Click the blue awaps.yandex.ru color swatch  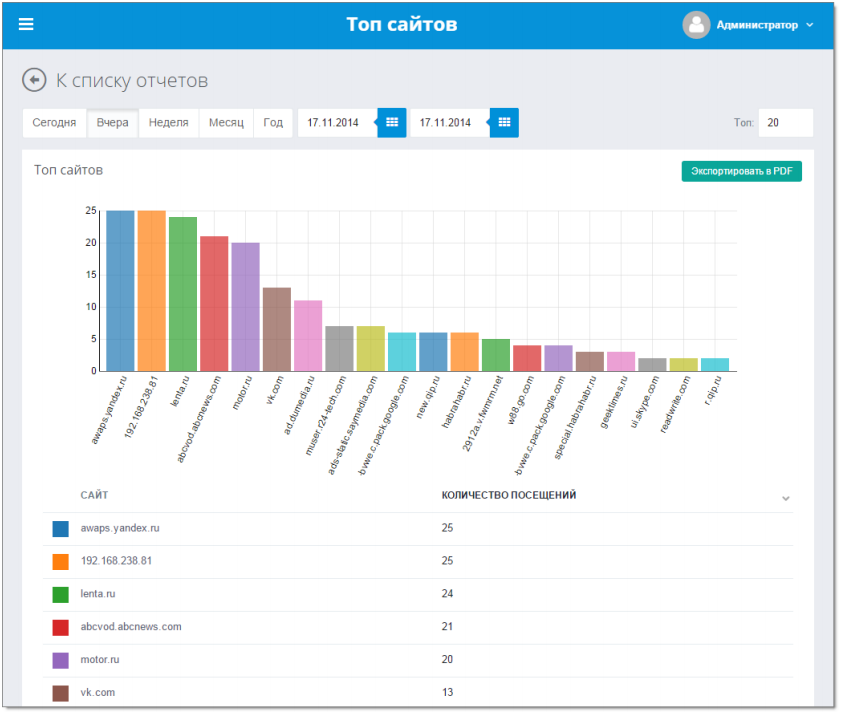pyautogui.click(x=60, y=528)
